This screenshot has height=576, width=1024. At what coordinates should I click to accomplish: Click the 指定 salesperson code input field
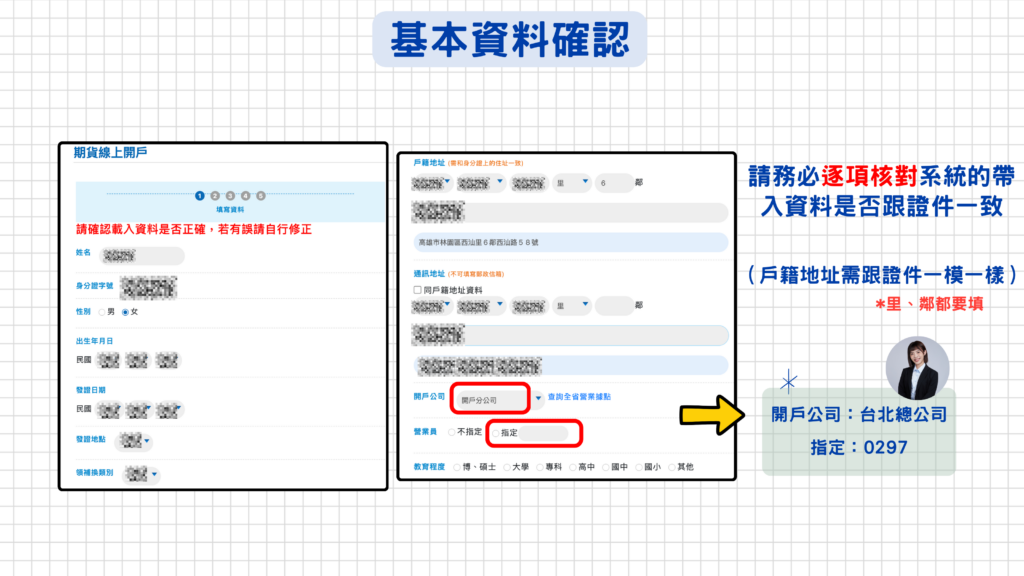point(543,433)
